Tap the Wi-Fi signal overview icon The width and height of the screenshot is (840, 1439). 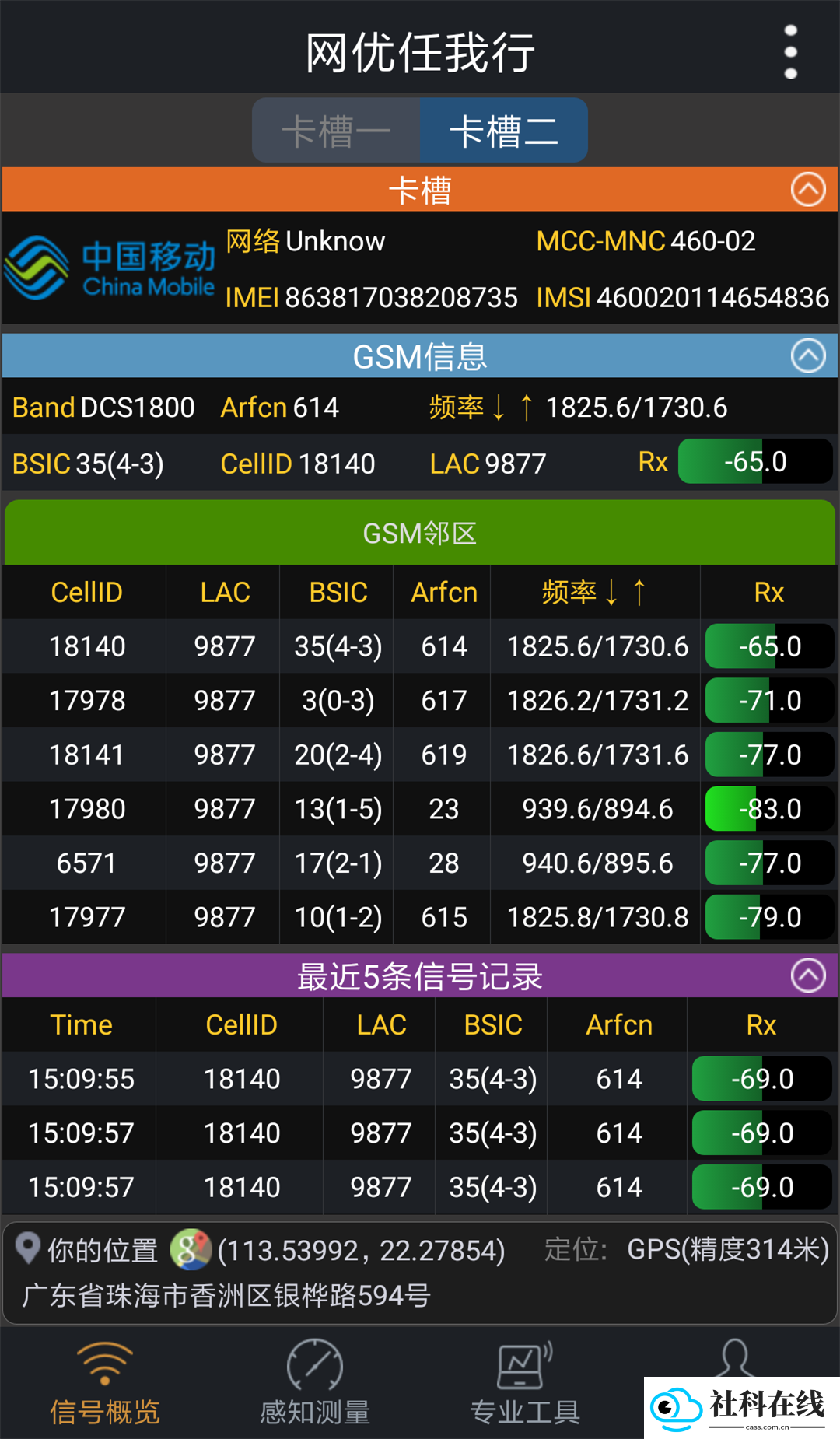105,1364
